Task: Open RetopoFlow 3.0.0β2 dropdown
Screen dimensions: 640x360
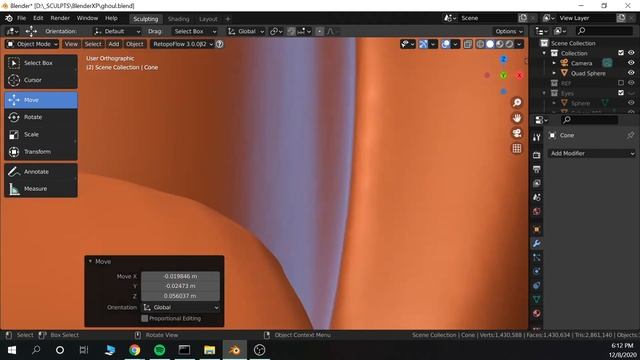Action: click(x=182, y=44)
